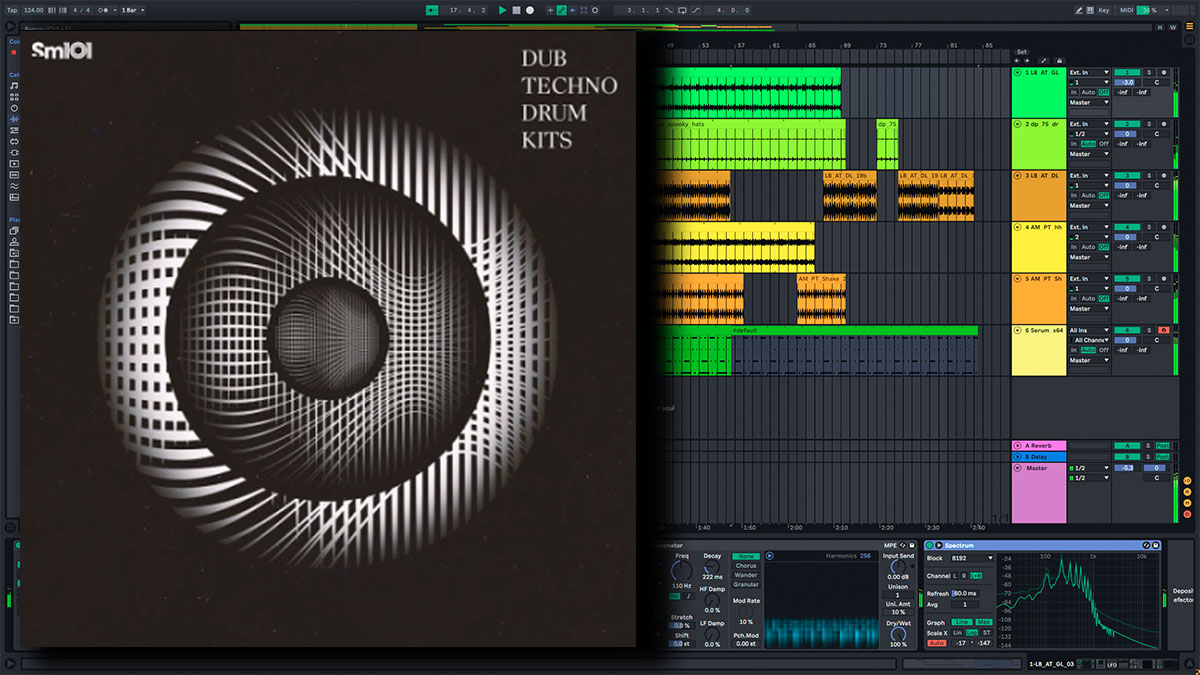Select the Master track header
Image resolution: width=1200 pixels, height=675 pixels.
click(x=1039, y=491)
